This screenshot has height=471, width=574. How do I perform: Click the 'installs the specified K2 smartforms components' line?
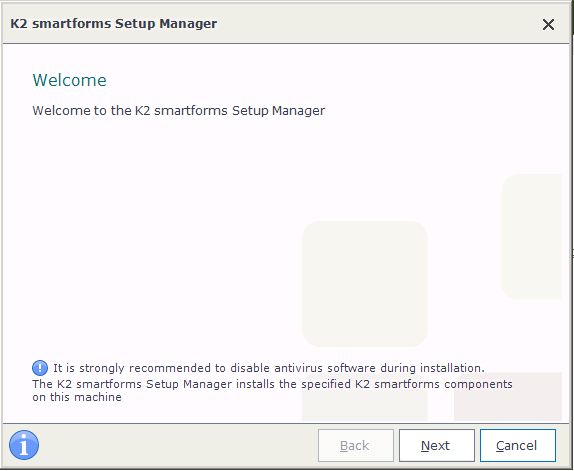click(x=272, y=384)
